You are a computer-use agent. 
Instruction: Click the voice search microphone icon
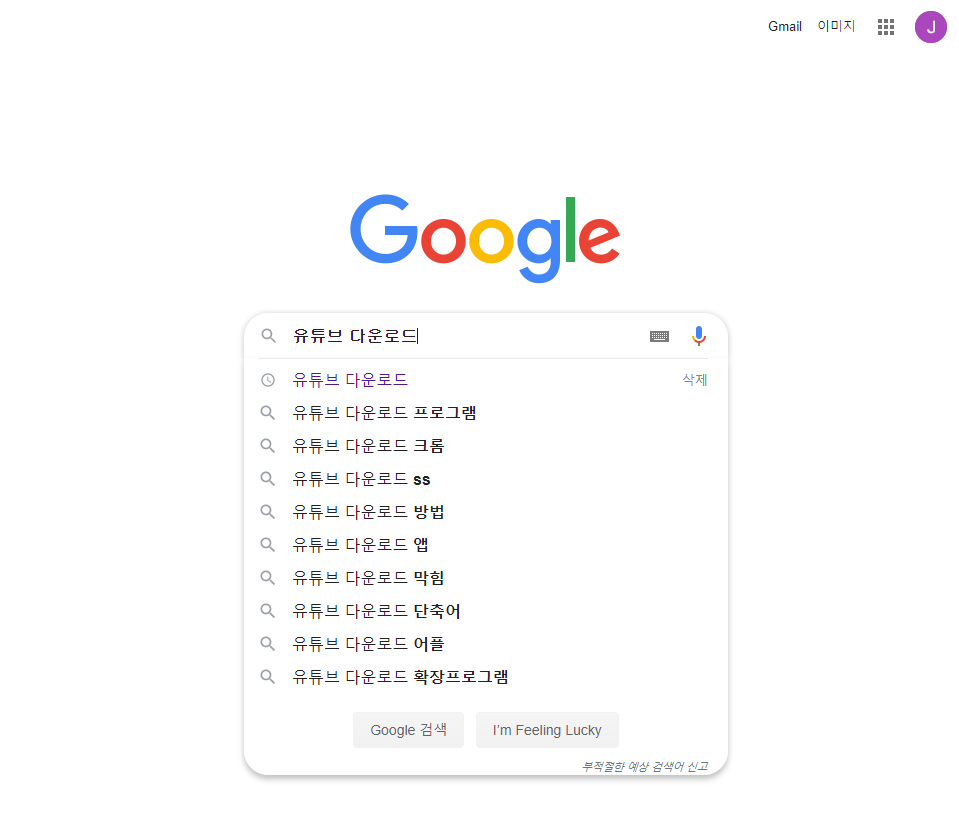tap(698, 336)
